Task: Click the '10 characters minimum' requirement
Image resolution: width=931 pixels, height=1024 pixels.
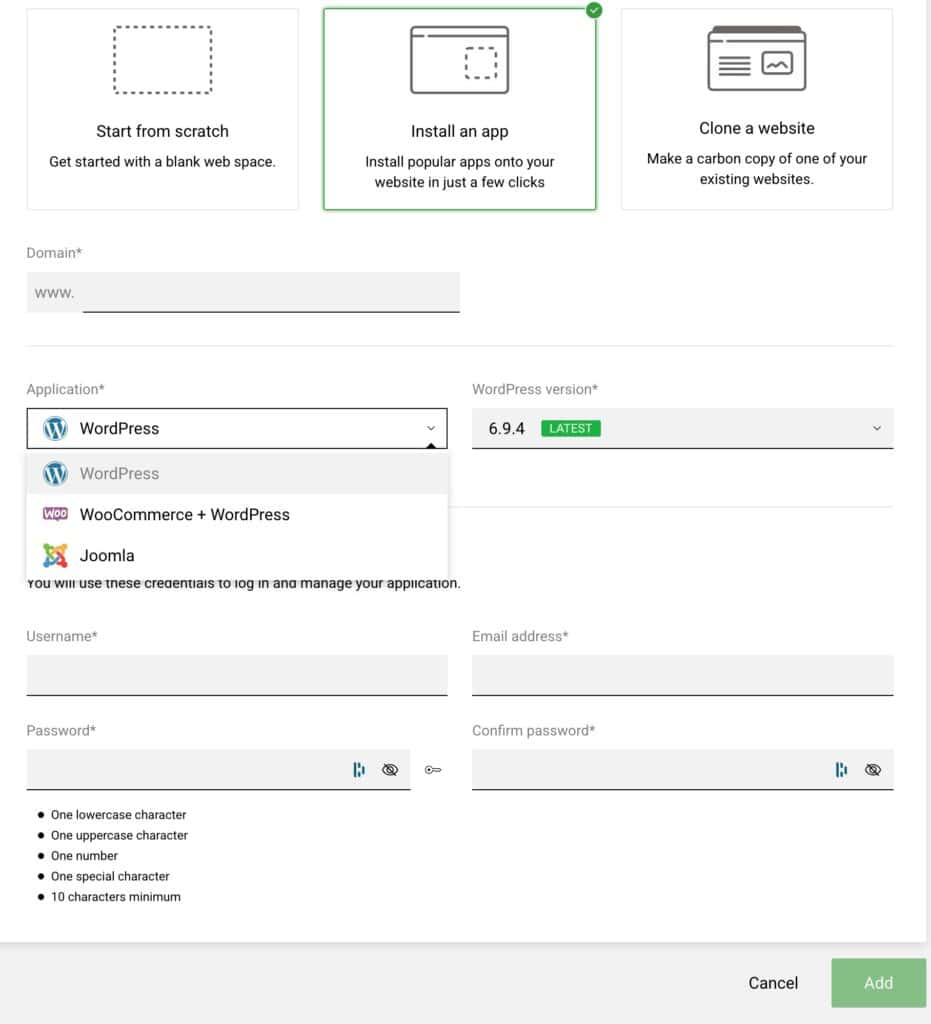Action: 116,897
